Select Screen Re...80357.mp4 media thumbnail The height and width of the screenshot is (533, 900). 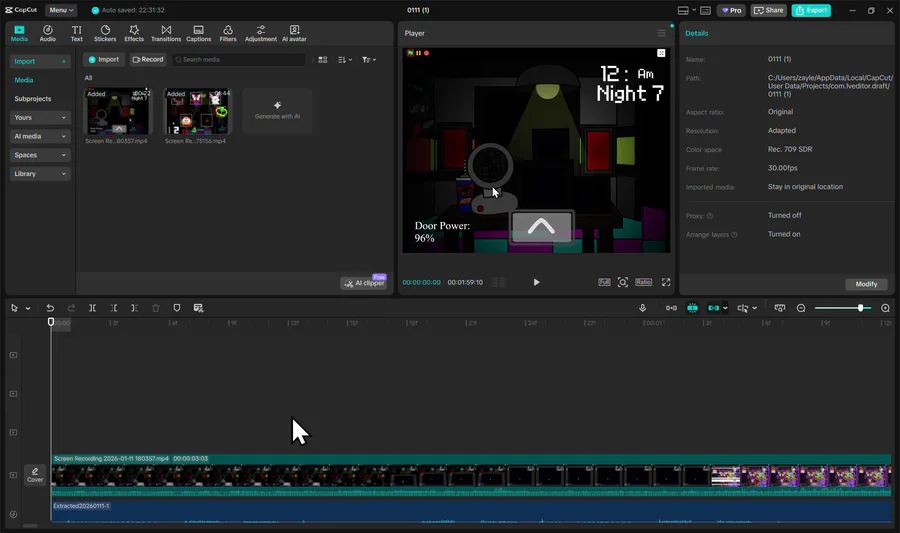[x=117, y=111]
